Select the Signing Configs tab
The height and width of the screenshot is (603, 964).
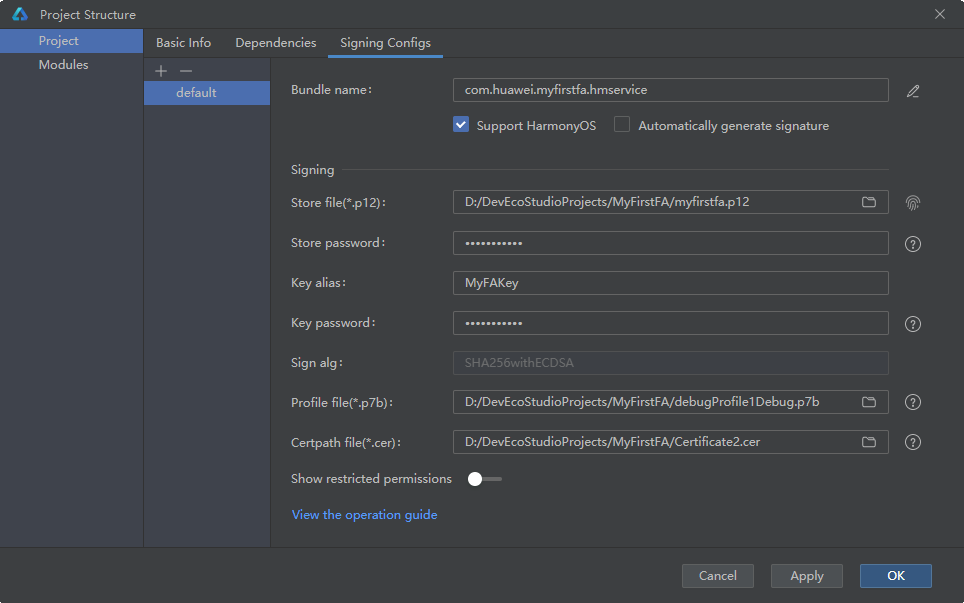(385, 42)
